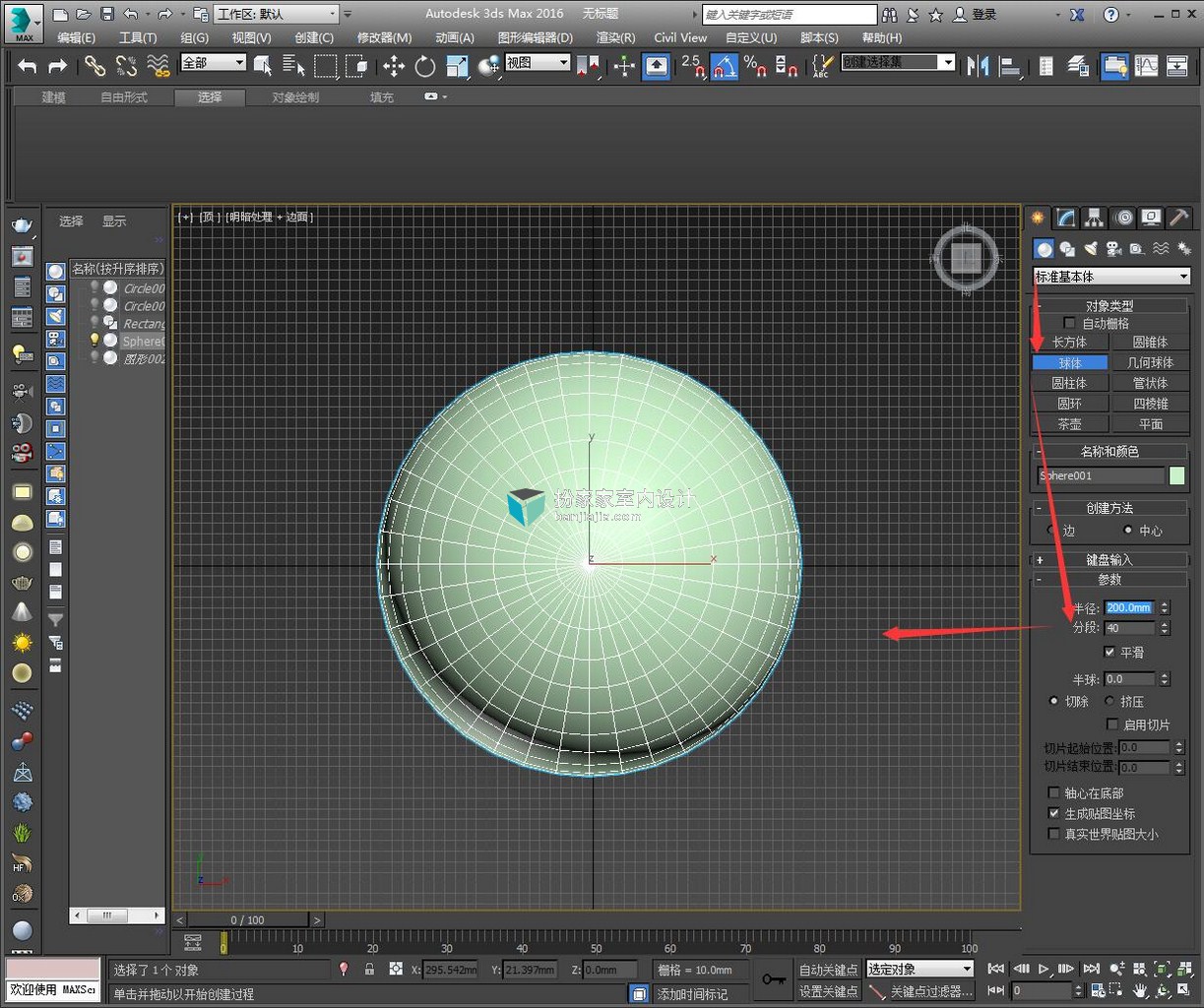Click the 几何球体 object button

[x=1150, y=362]
